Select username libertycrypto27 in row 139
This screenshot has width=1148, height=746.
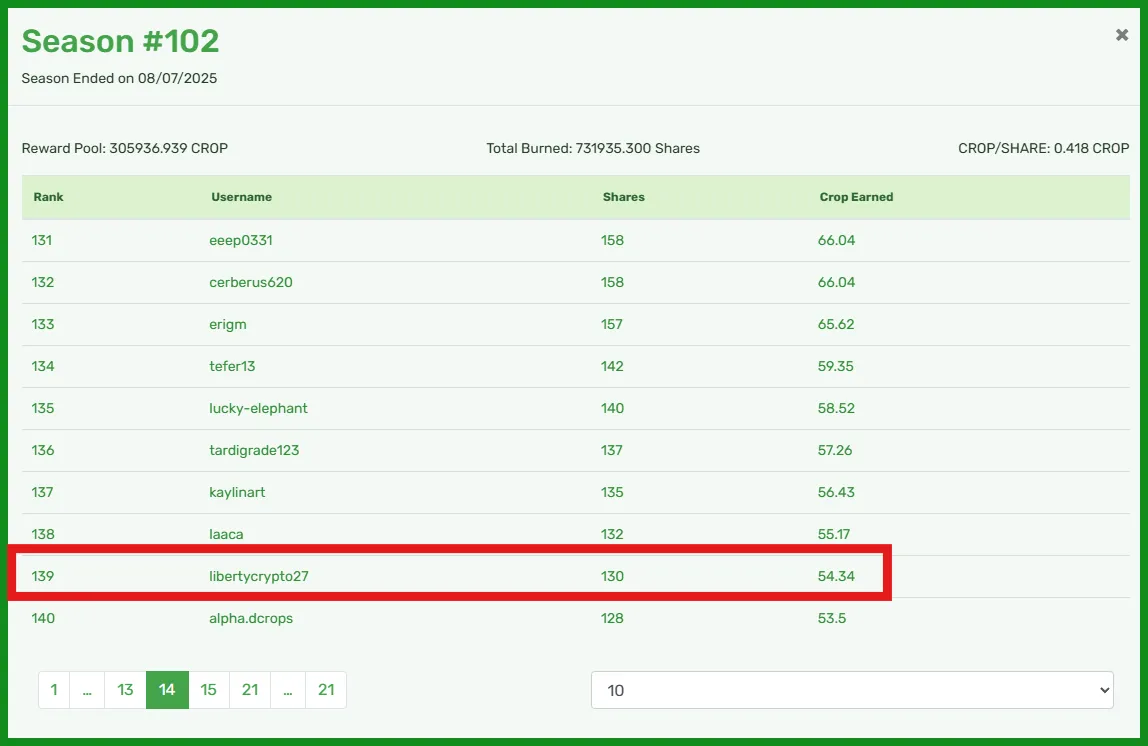[259, 576]
